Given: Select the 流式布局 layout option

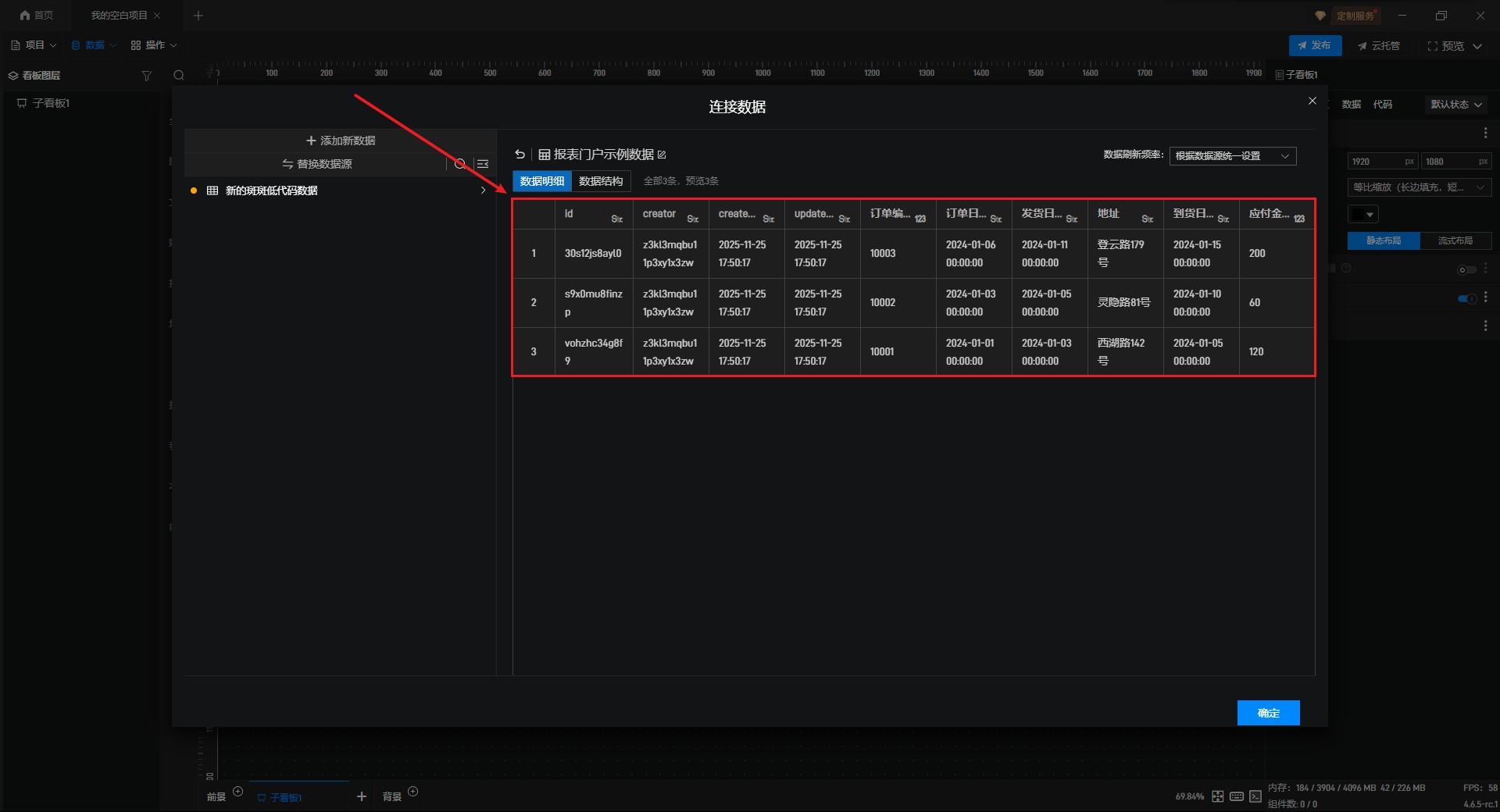Looking at the screenshot, I should [x=1455, y=240].
